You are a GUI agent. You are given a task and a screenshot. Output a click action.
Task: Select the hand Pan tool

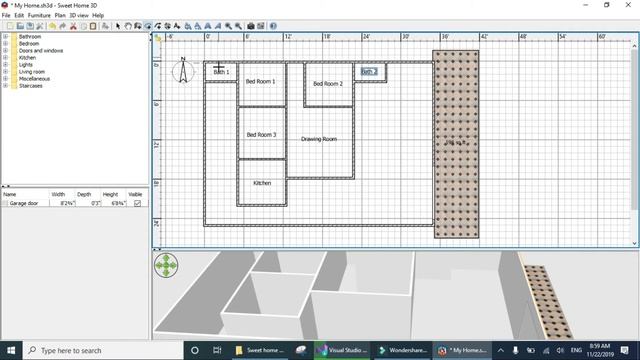tap(128, 26)
